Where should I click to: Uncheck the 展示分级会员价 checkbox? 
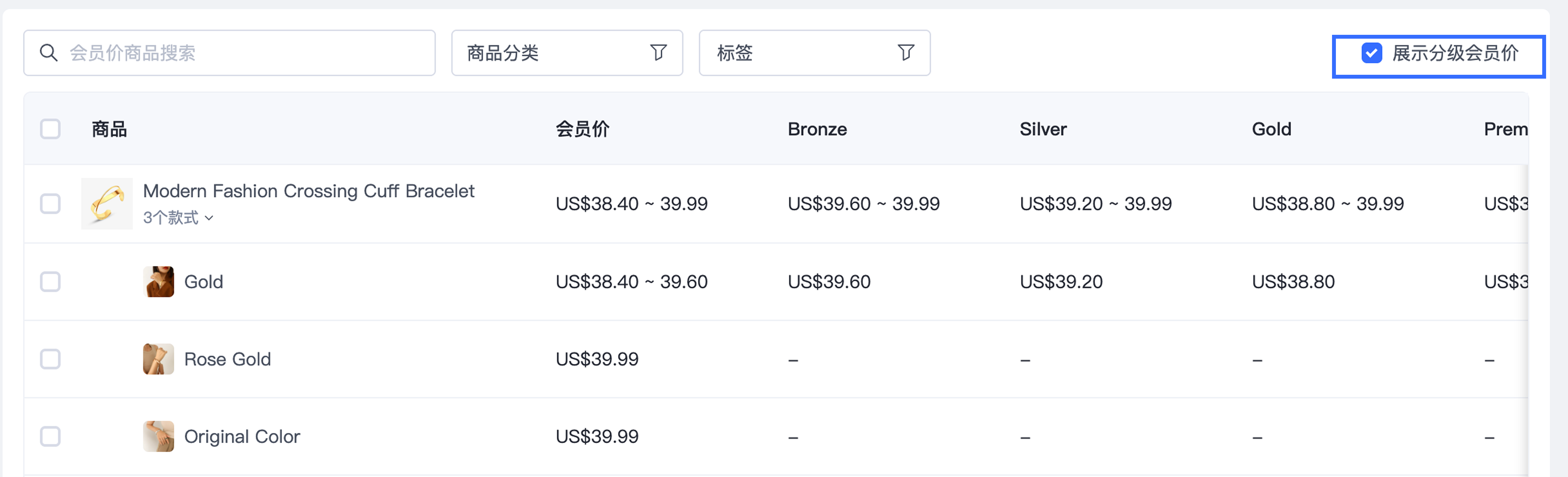[1371, 53]
